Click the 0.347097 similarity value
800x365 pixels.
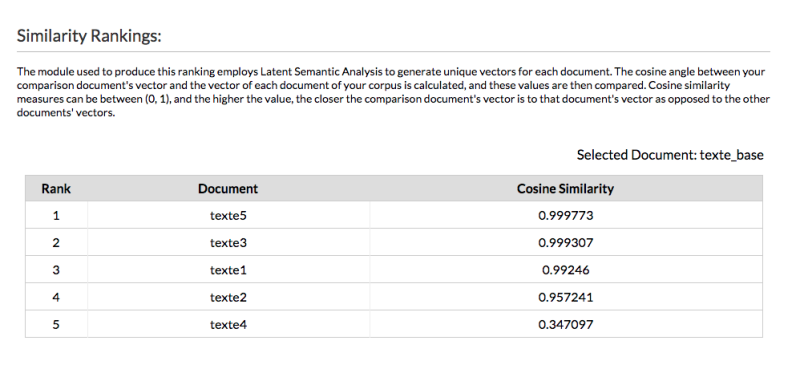click(x=565, y=324)
